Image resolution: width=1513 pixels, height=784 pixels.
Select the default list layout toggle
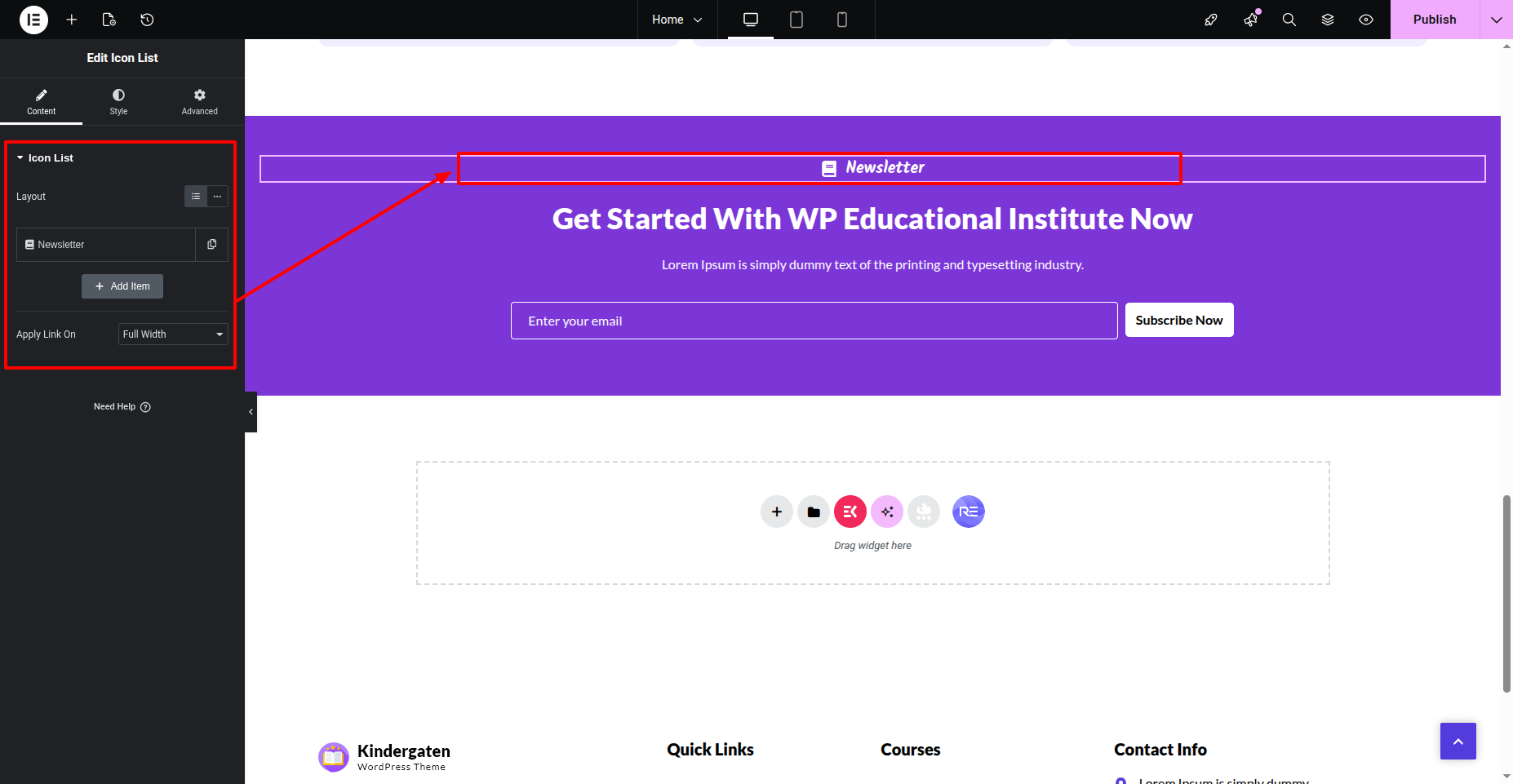coord(196,197)
